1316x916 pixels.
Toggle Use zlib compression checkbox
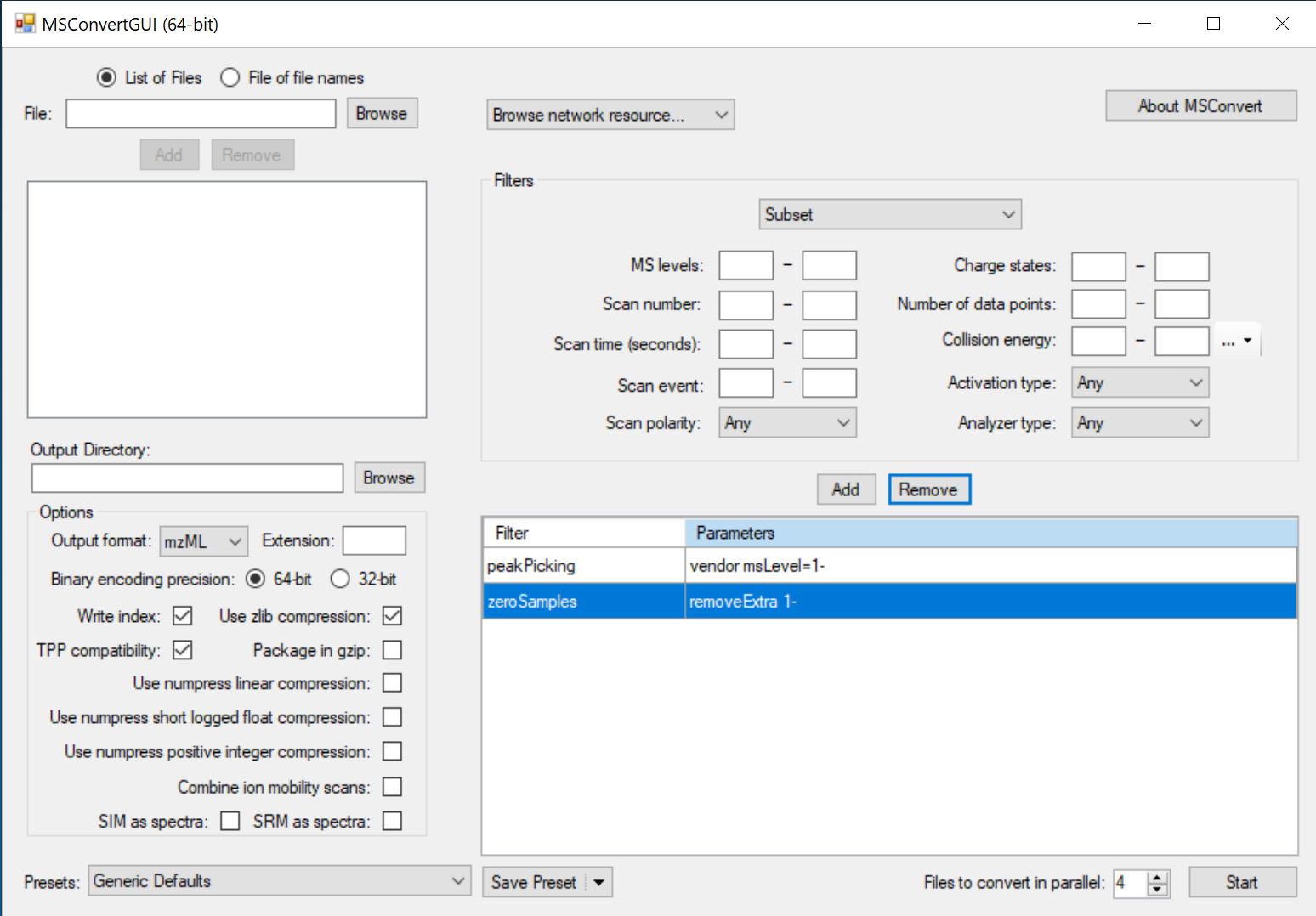[x=392, y=615]
